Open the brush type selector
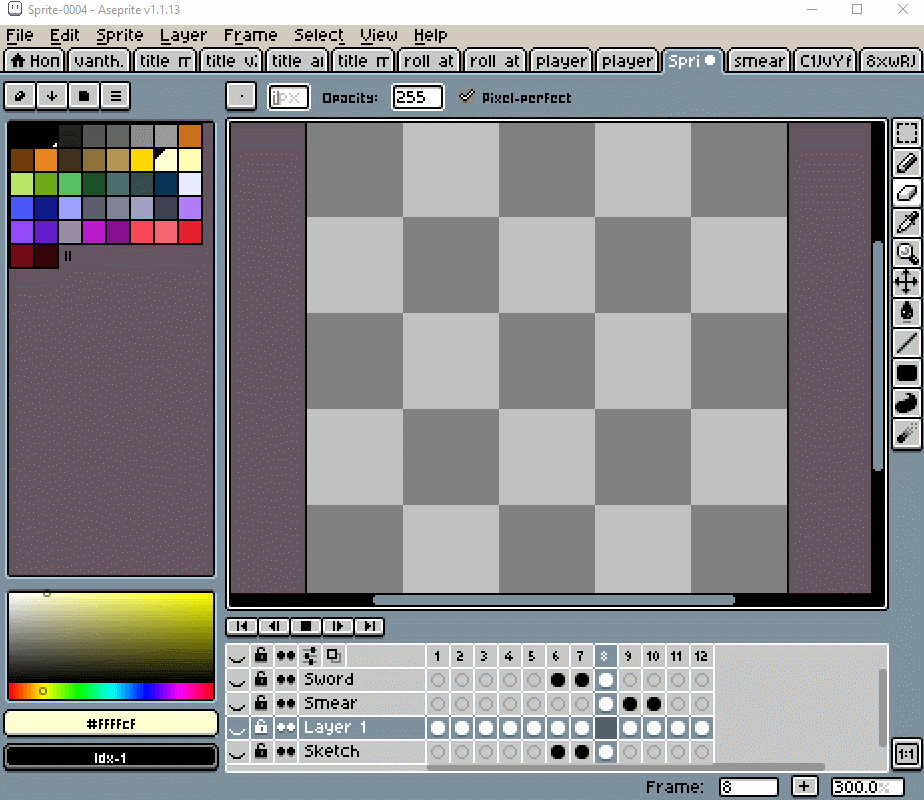 pyautogui.click(x=241, y=97)
